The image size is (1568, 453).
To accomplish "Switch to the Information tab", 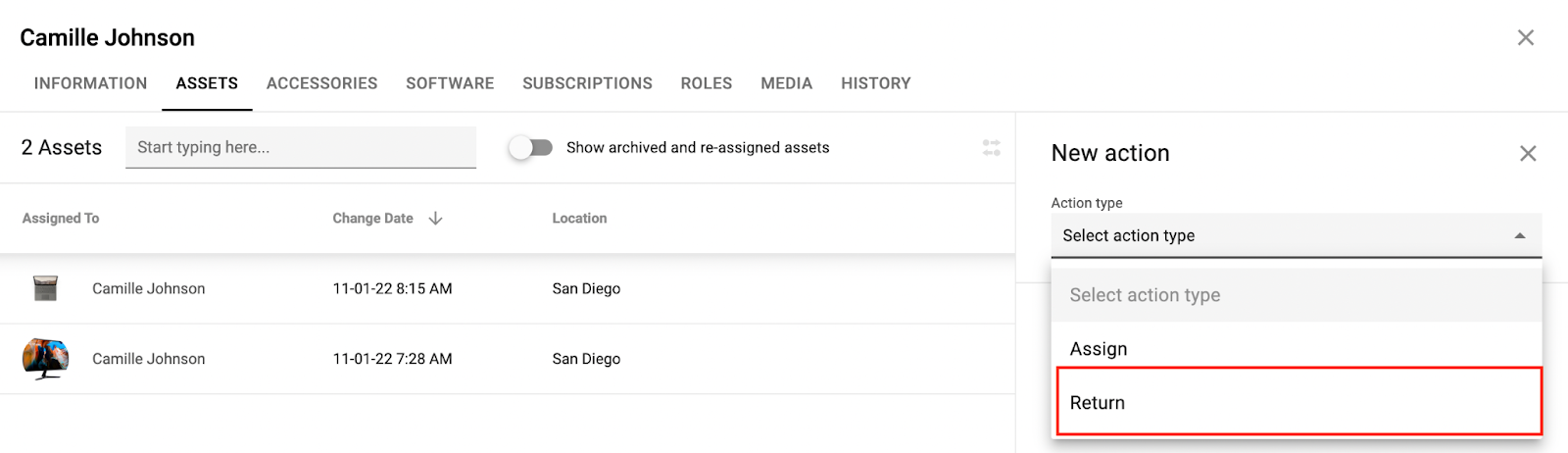I will coord(90,83).
